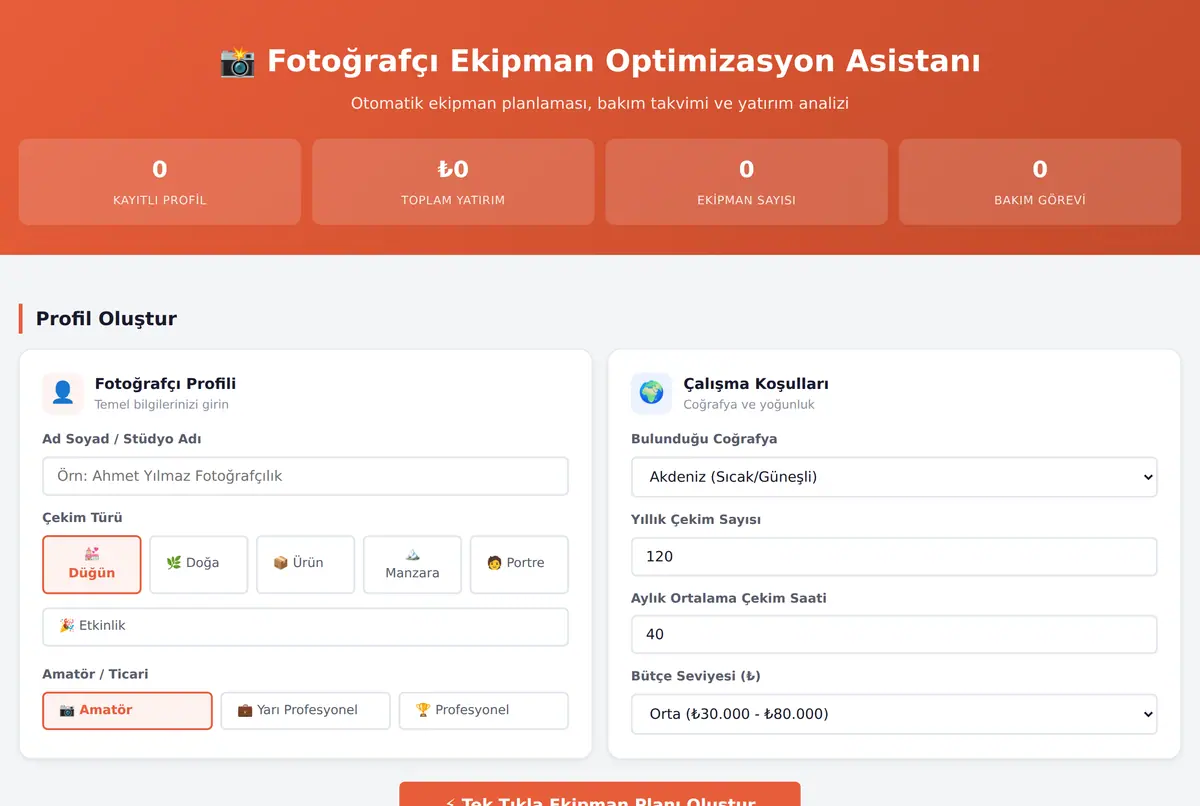Select Doğa shooting type

(198, 564)
